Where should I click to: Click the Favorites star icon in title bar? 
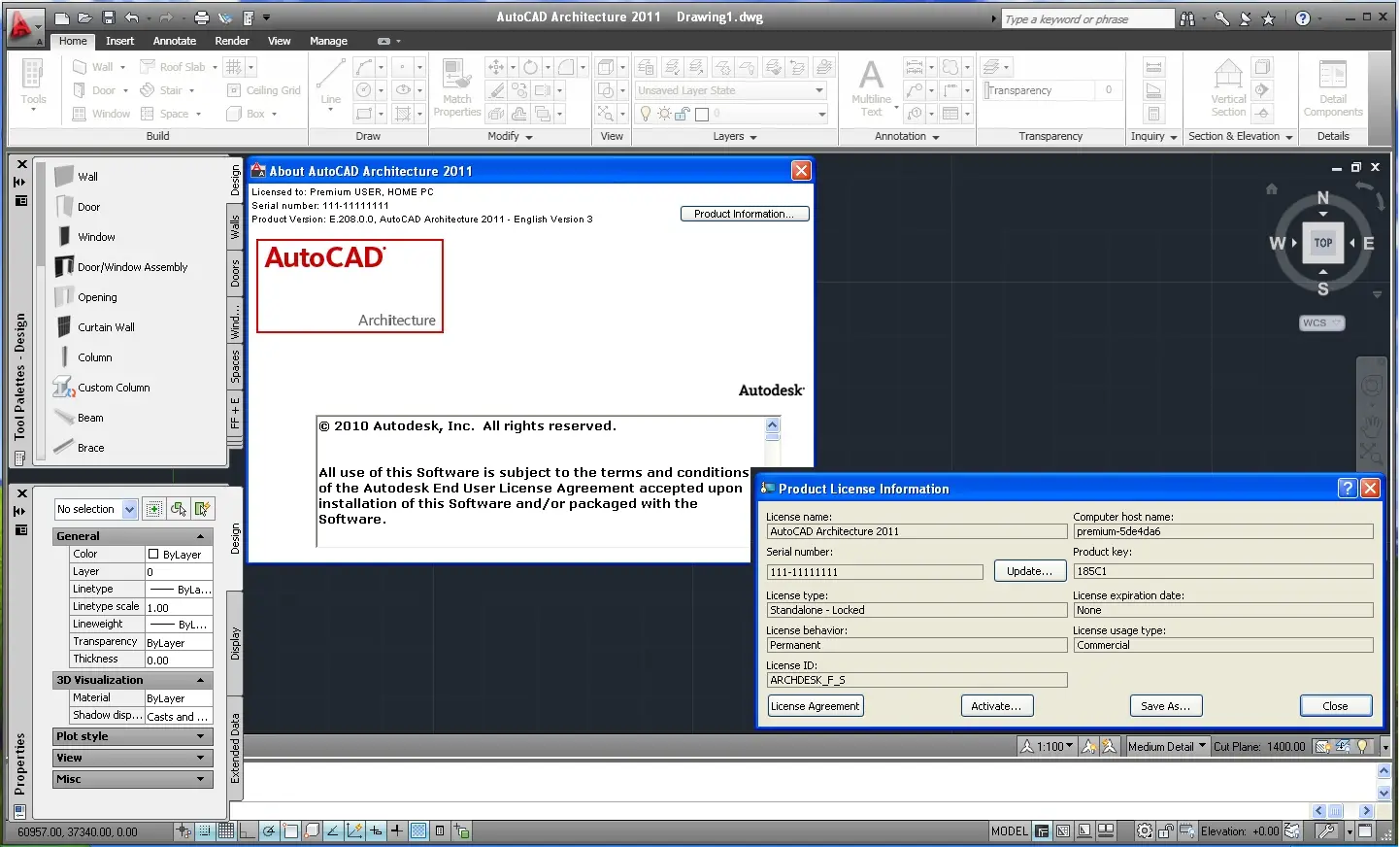pos(1268,18)
